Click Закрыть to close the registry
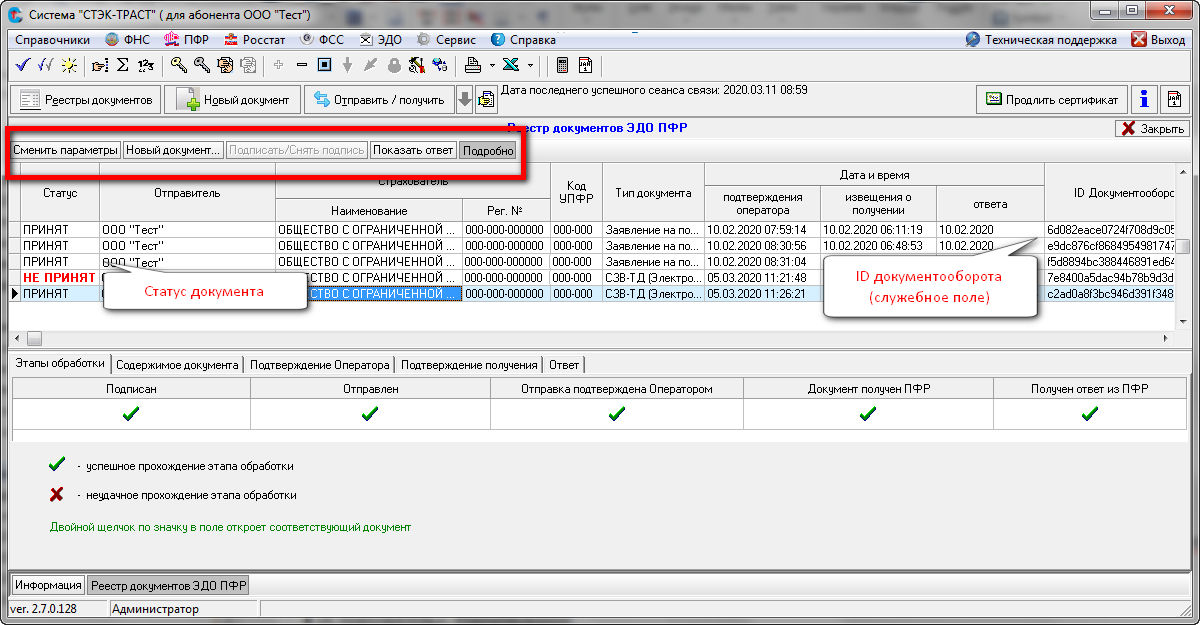 point(1151,128)
